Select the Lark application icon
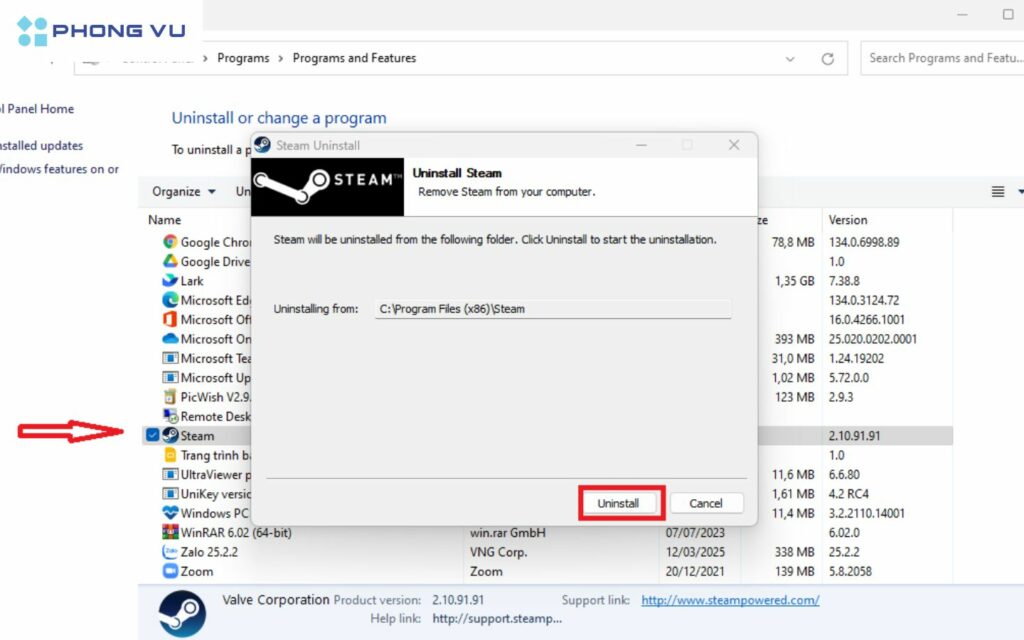 (172, 281)
